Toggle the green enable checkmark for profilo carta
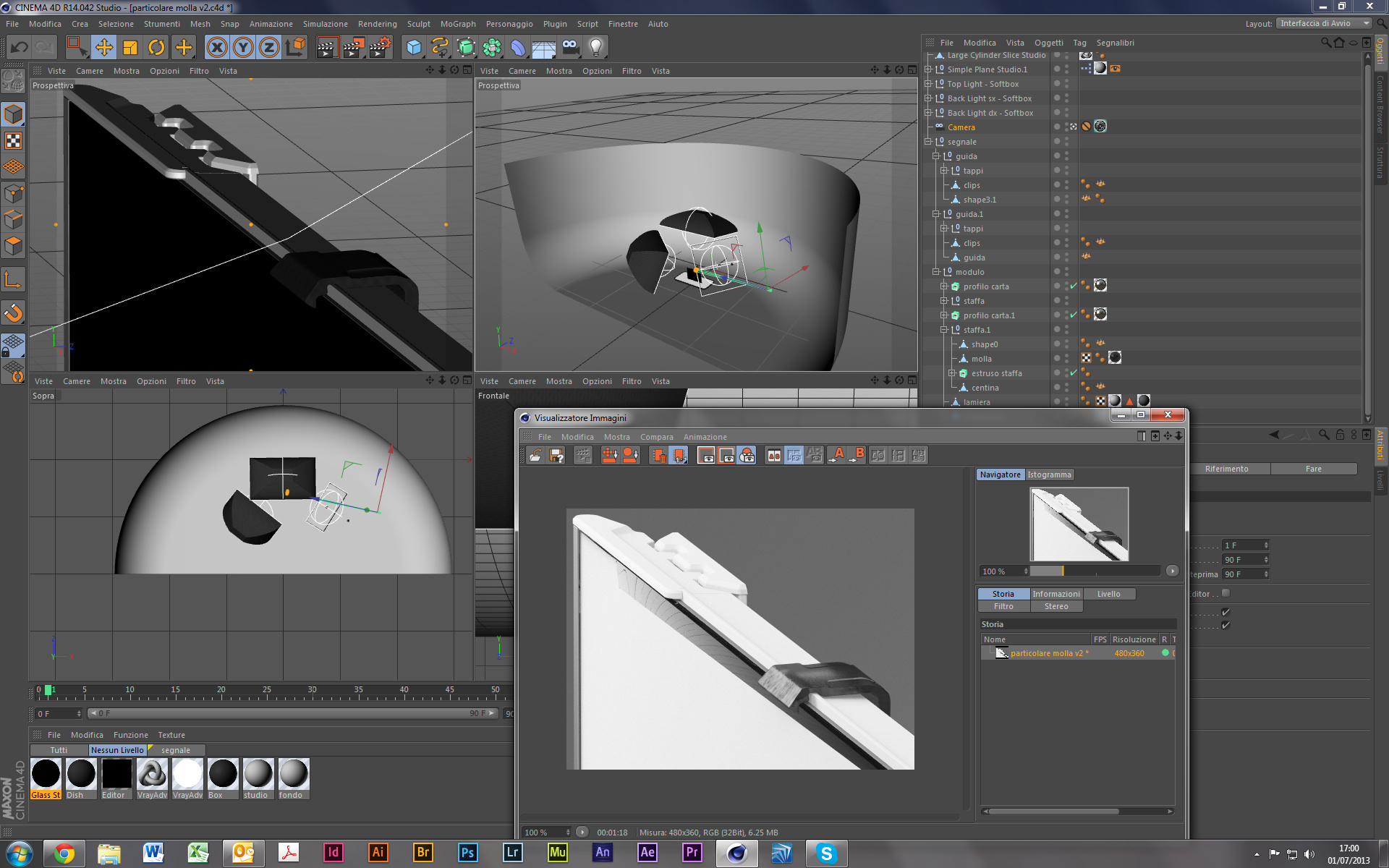Image resolution: width=1389 pixels, height=868 pixels. coord(1074,286)
